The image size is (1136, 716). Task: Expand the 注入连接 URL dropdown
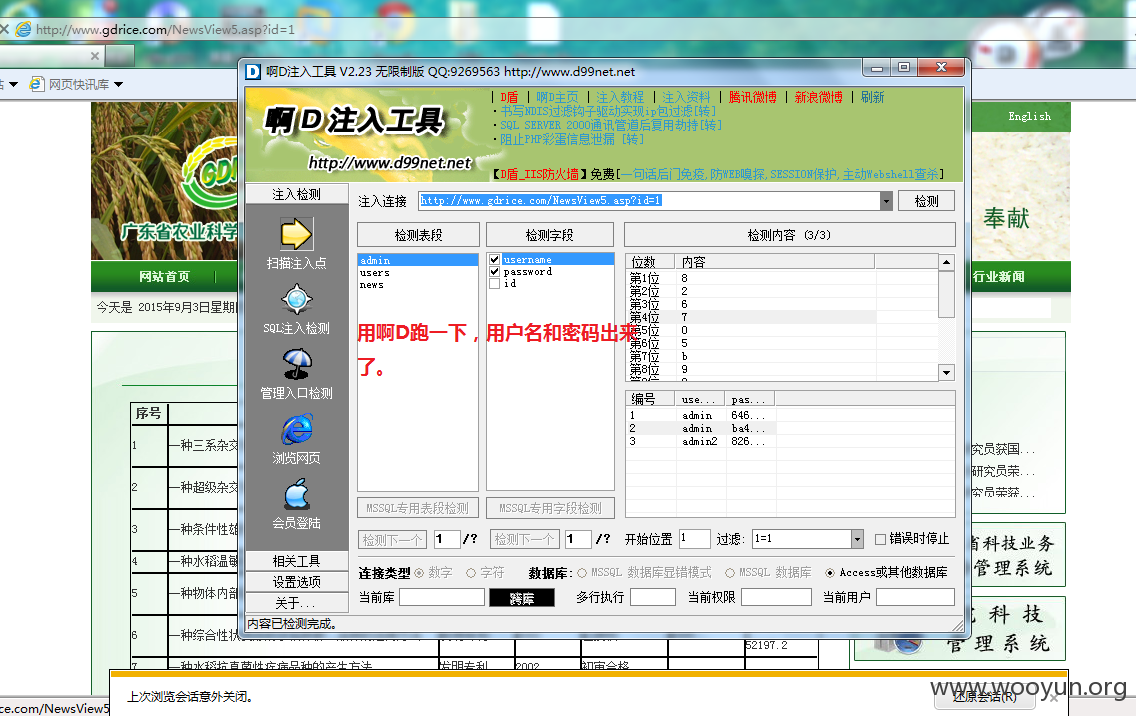pos(886,201)
